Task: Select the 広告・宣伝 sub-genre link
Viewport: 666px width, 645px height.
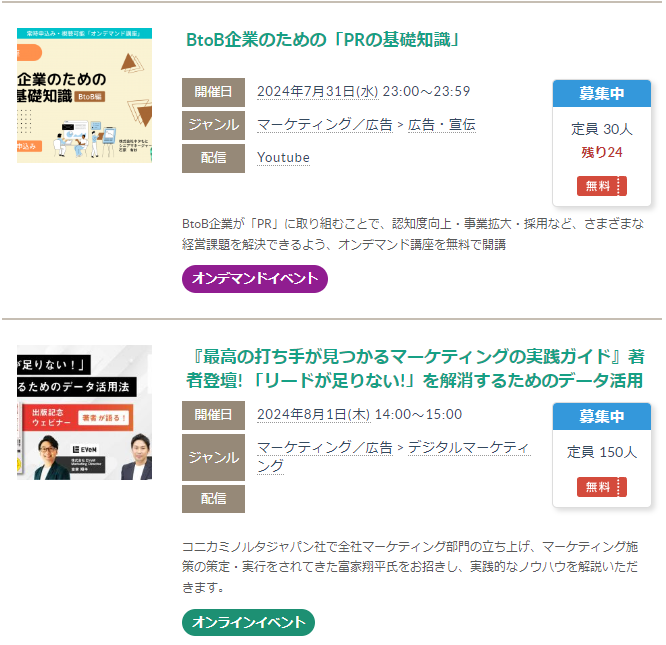Action: click(x=442, y=125)
